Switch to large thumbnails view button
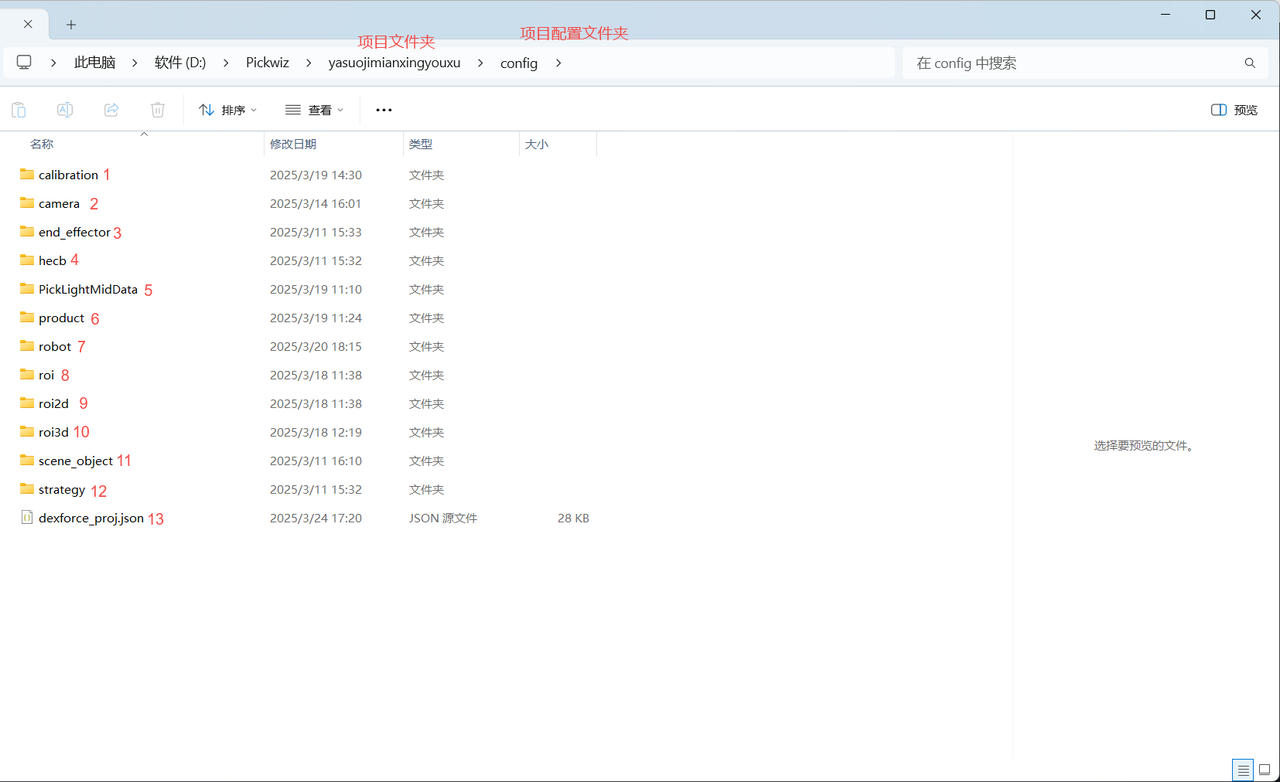Viewport: 1280px width, 782px height. click(x=1265, y=769)
